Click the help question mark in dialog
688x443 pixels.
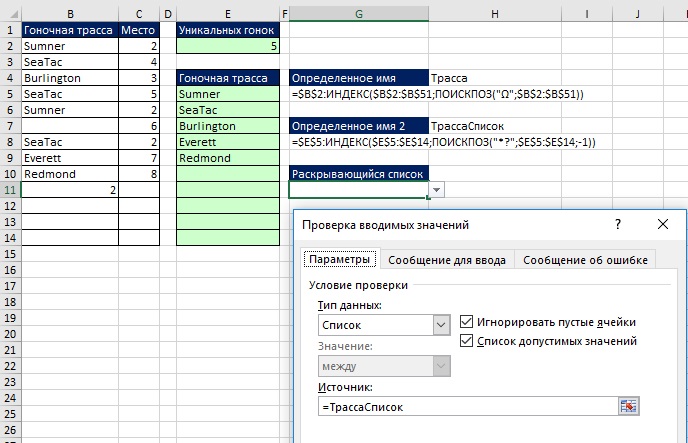click(617, 225)
